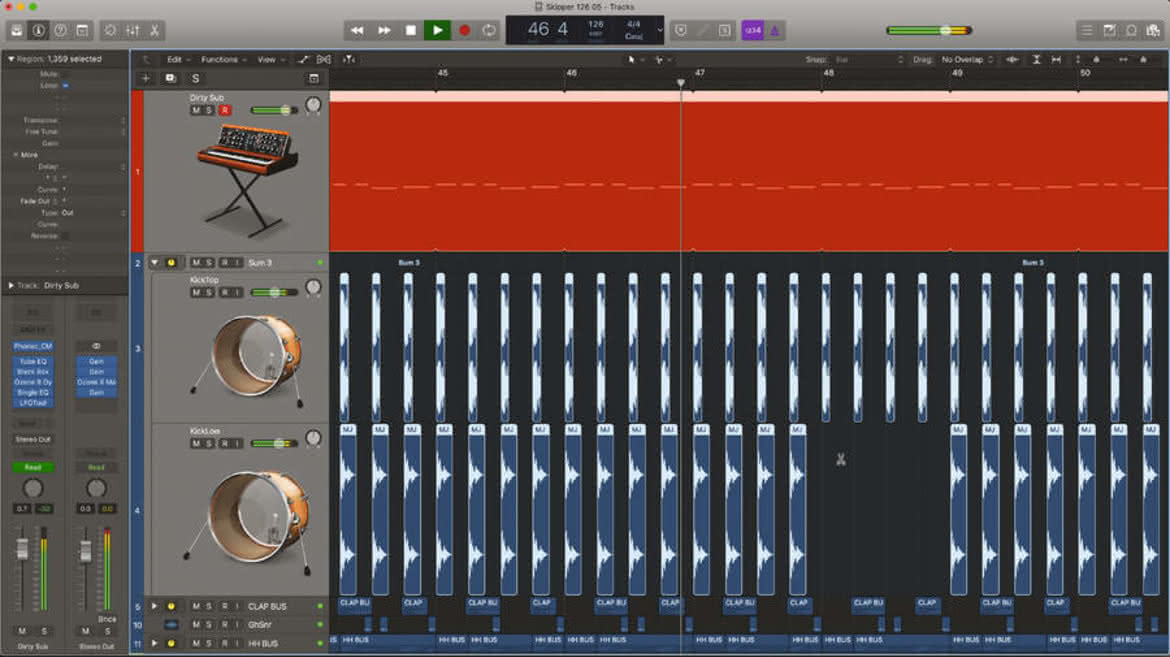Screen dimensions: 1170x657
Task: Click the red Record button
Action: (x=464, y=31)
